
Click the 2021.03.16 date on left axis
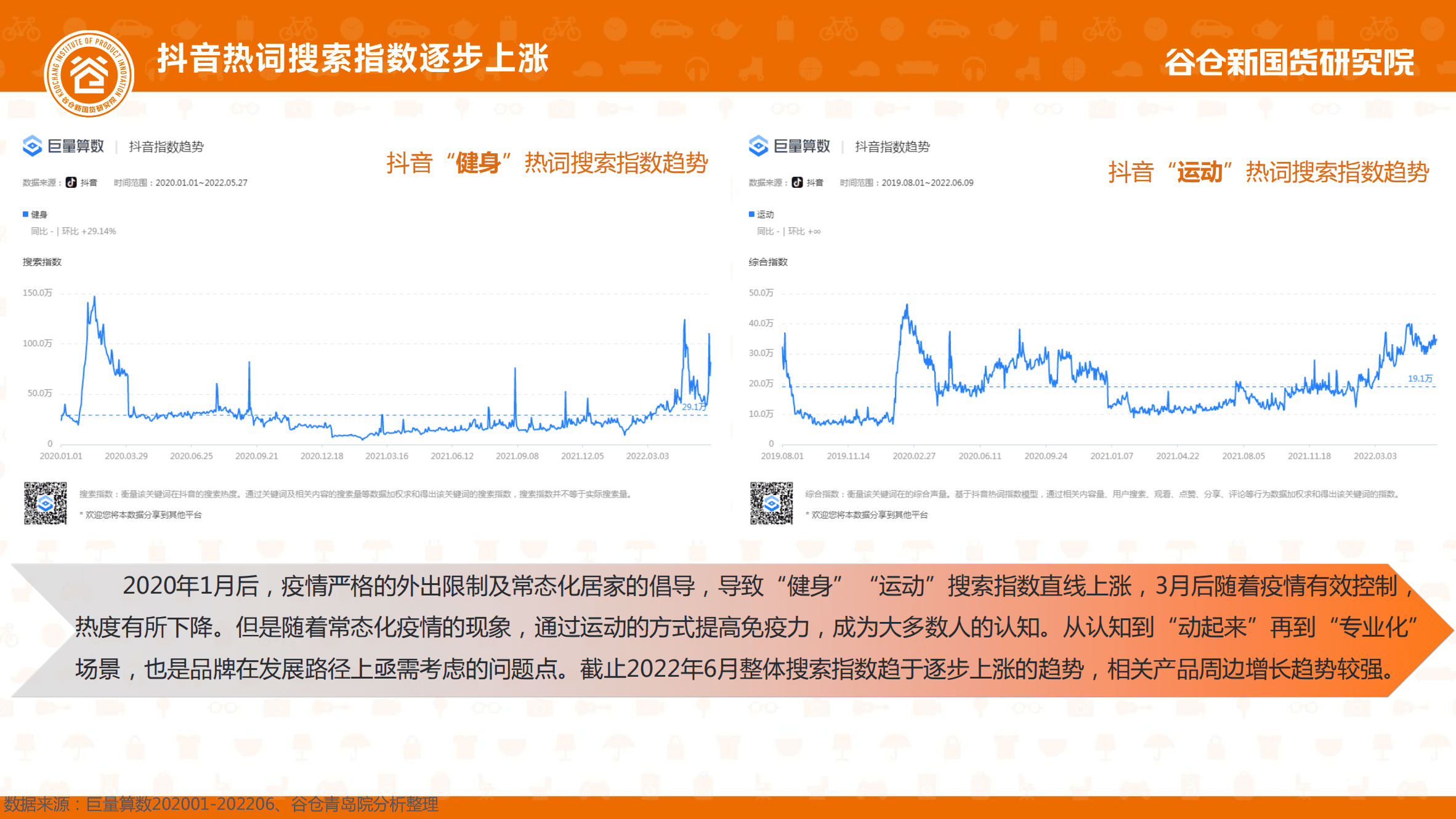(x=387, y=456)
